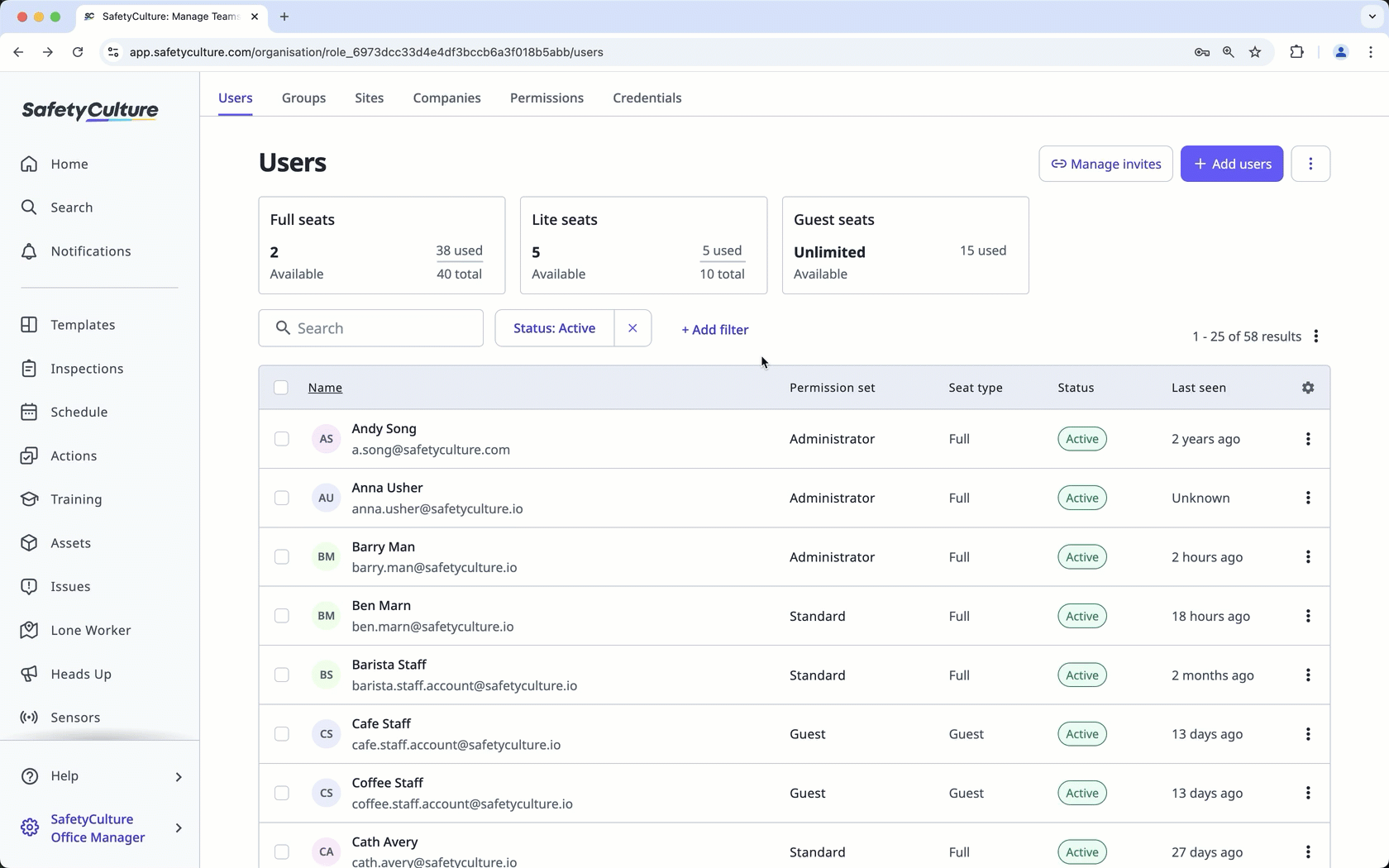Screen dimensions: 1389x868
Task: Click + Add filter link
Action: 715,330
